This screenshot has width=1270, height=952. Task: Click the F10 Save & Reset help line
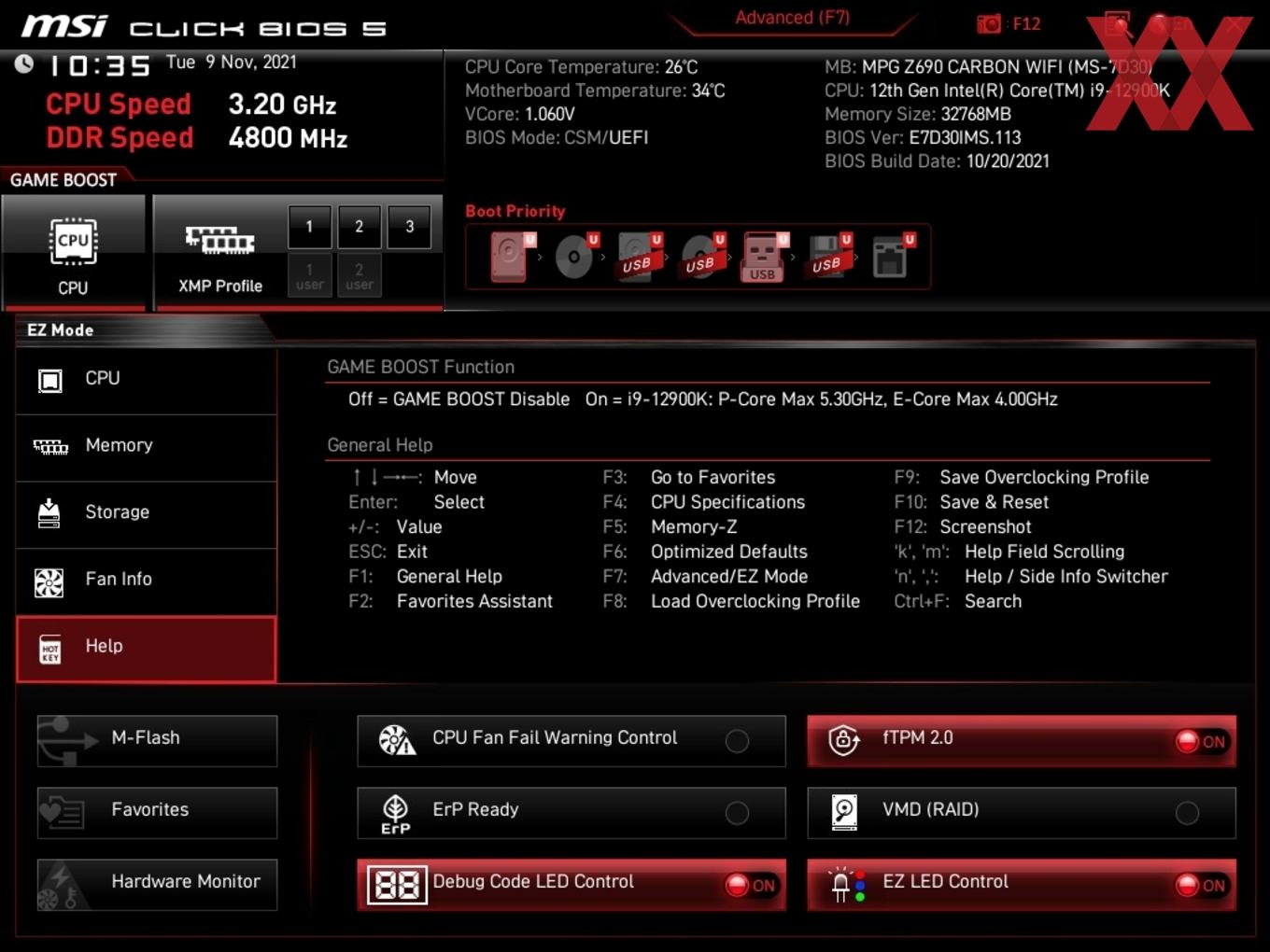pos(971,502)
